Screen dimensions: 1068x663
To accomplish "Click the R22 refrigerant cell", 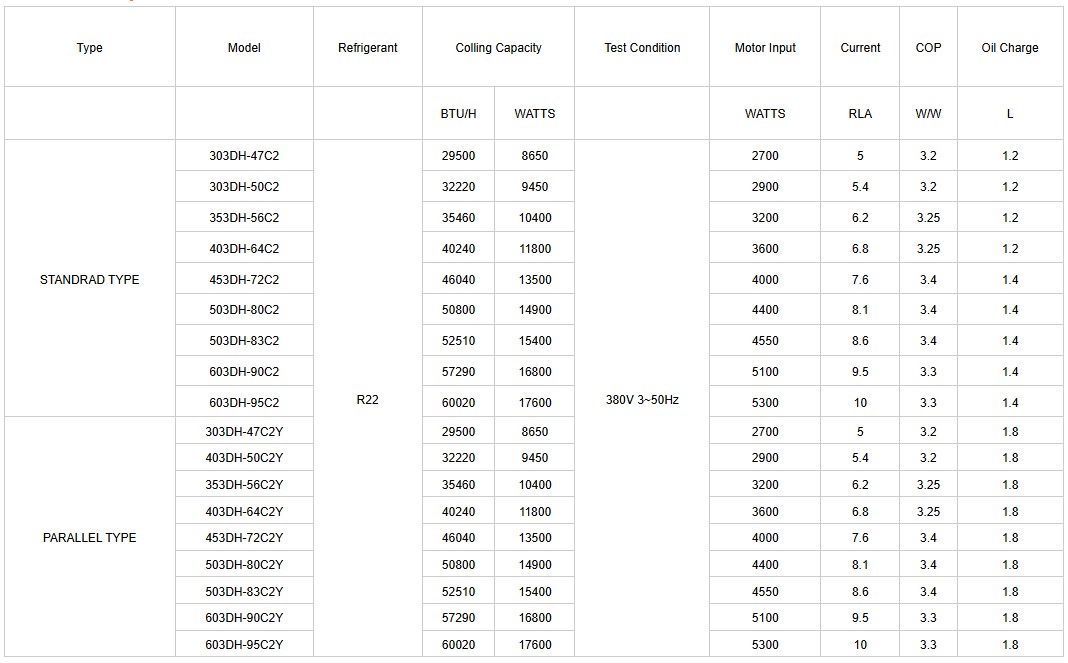I will [x=367, y=400].
